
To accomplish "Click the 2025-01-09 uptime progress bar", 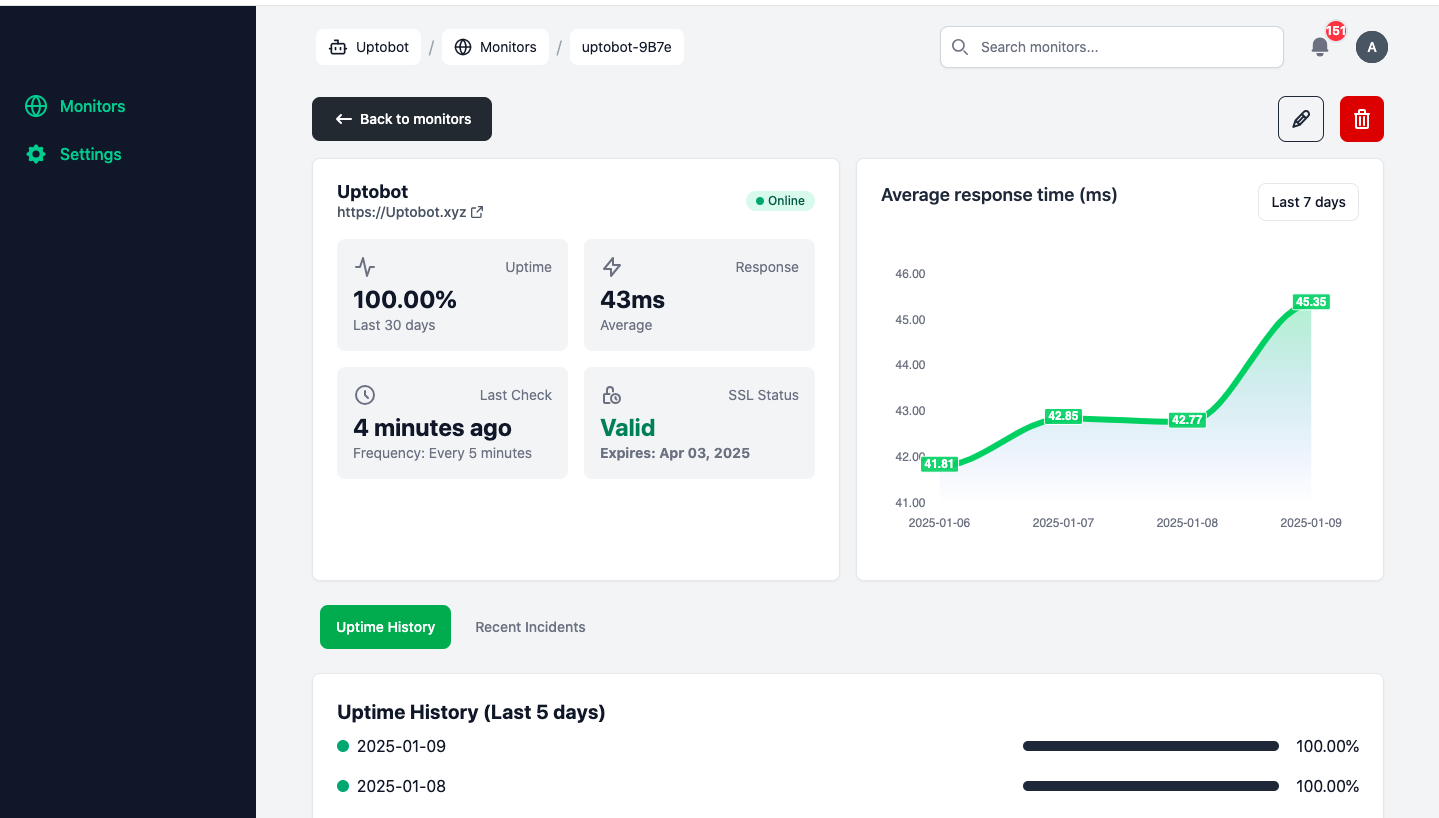I will 1151,746.
